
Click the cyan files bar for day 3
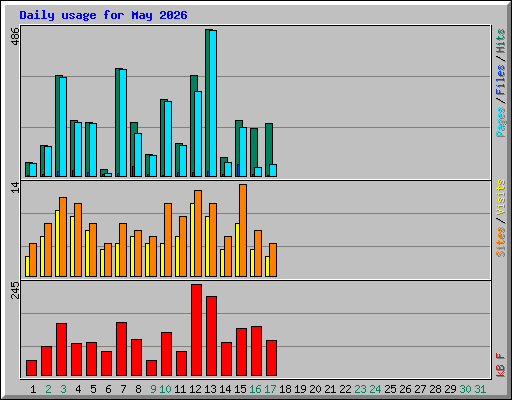point(63,127)
